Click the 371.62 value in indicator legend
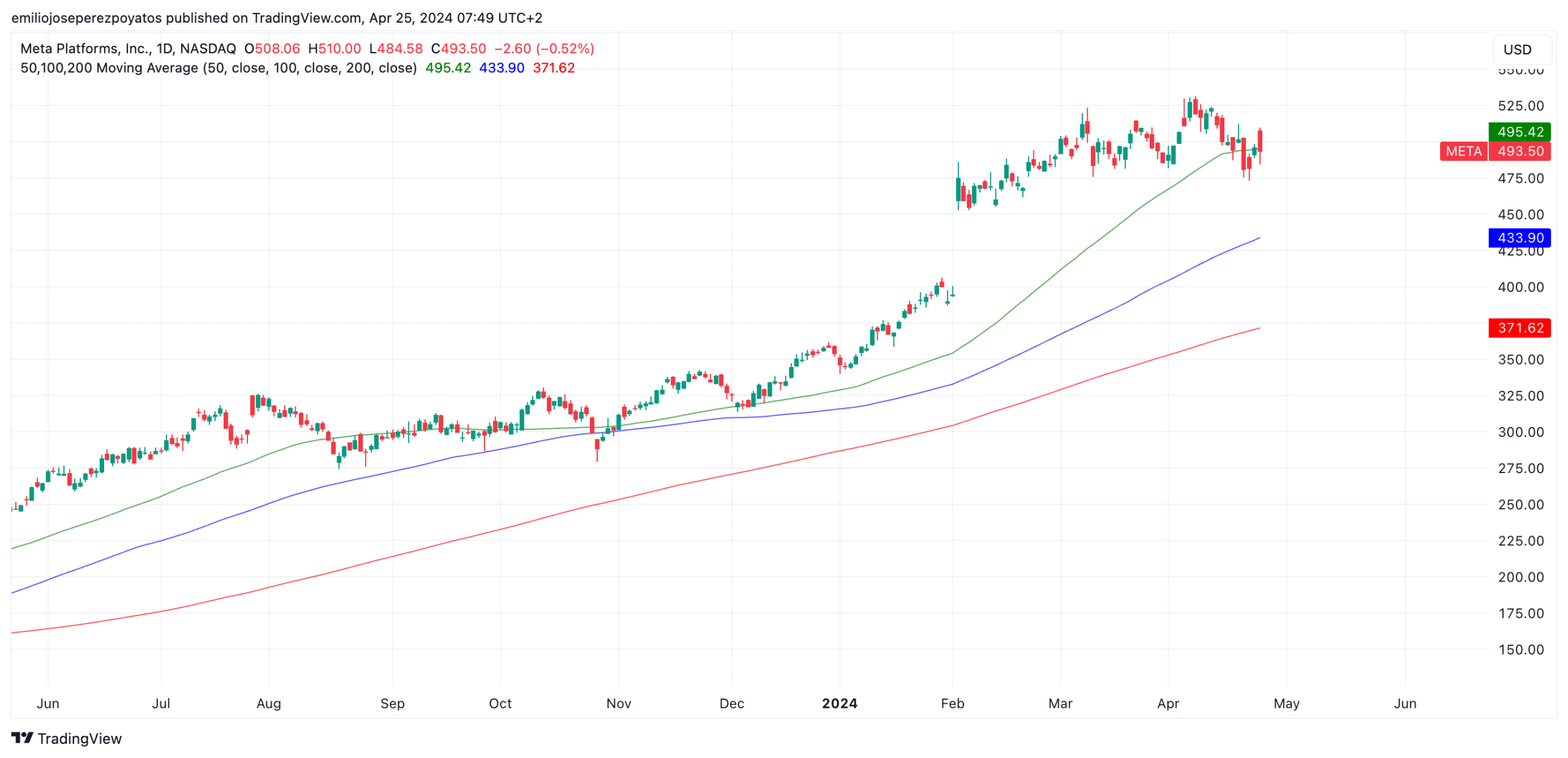 pyautogui.click(x=554, y=68)
